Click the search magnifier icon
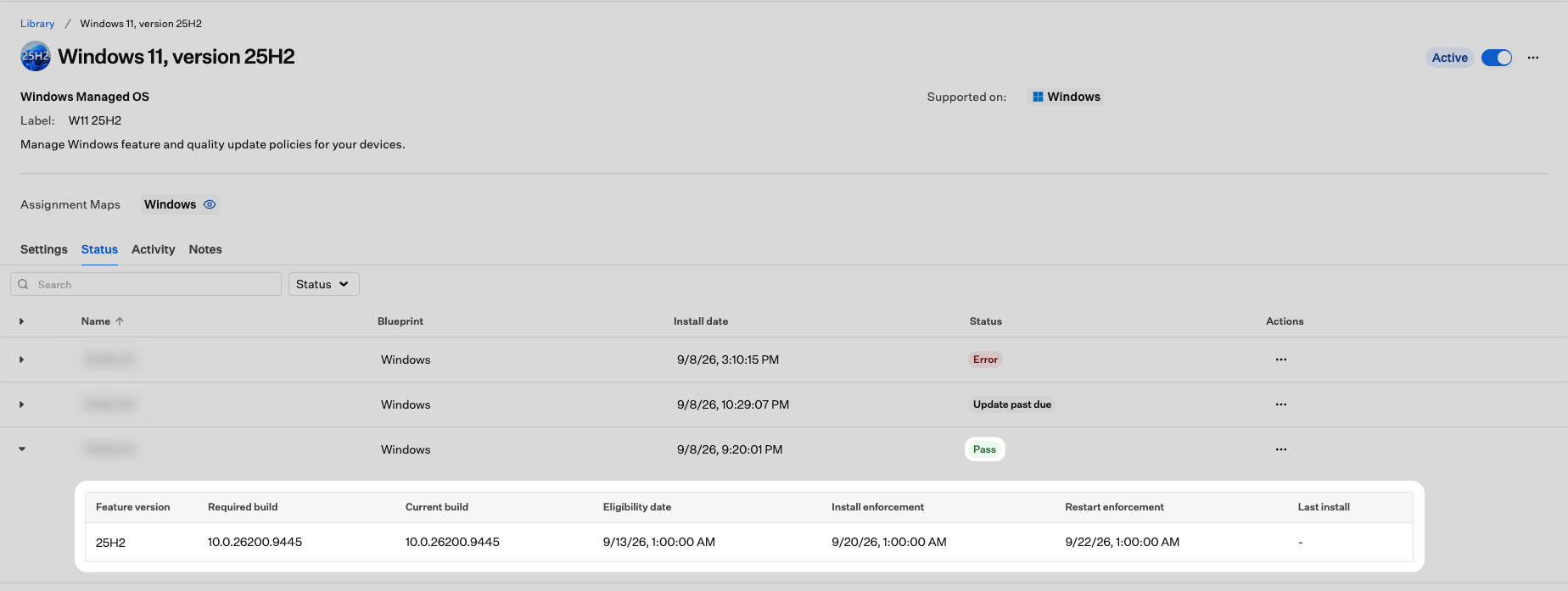1568x591 pixels. tap(23, 284)
